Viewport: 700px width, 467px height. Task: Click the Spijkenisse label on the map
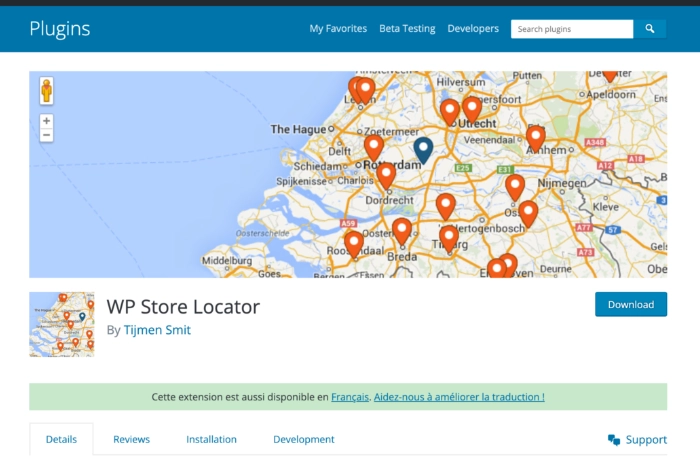click(x=301, y=181)
